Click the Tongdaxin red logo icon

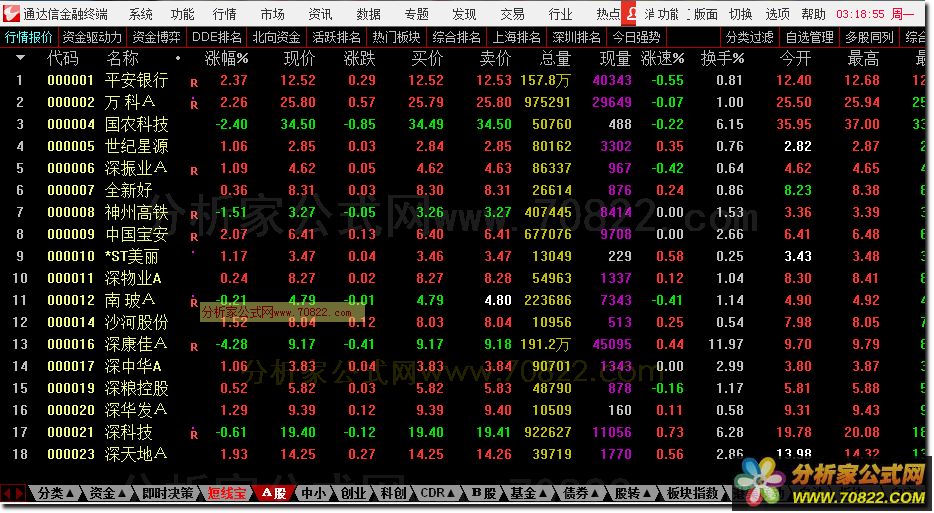pos(10,14)
